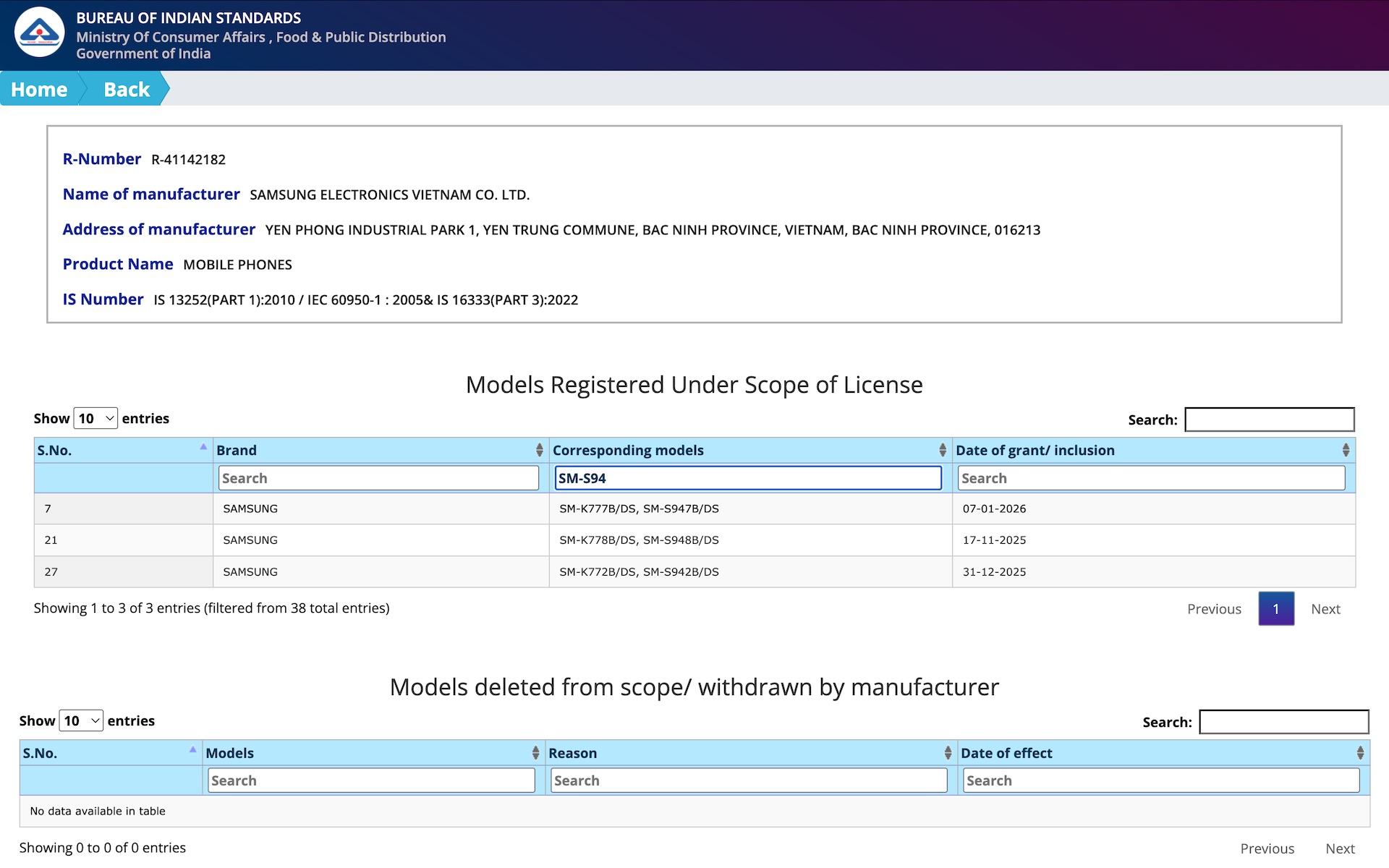The height and width of the screenshot is (868, 1389).
Task: Focus registered models global Search box
Action: tap(1269, 420)
